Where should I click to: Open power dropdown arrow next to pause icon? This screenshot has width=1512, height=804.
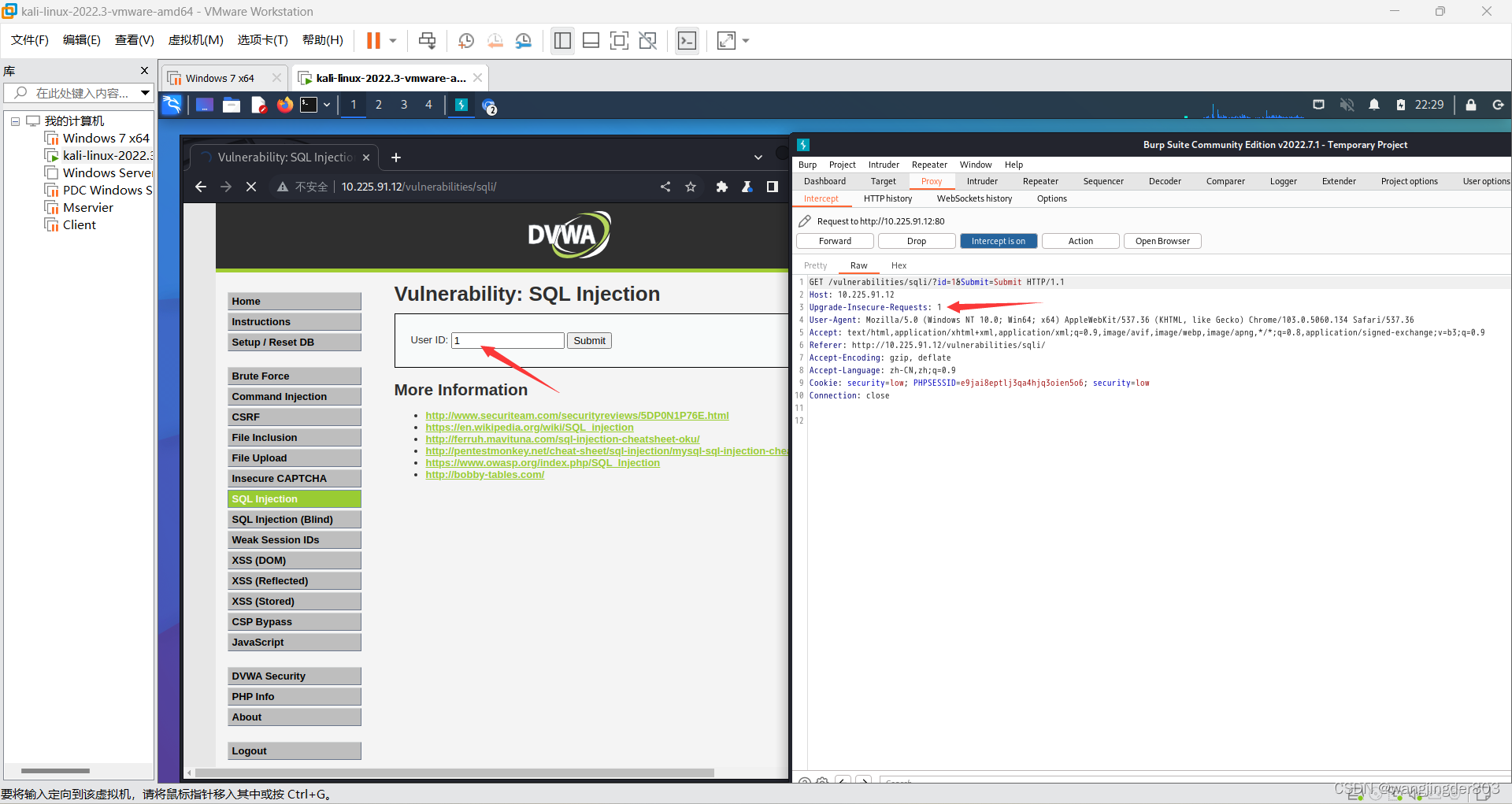(x=393, y=41)
